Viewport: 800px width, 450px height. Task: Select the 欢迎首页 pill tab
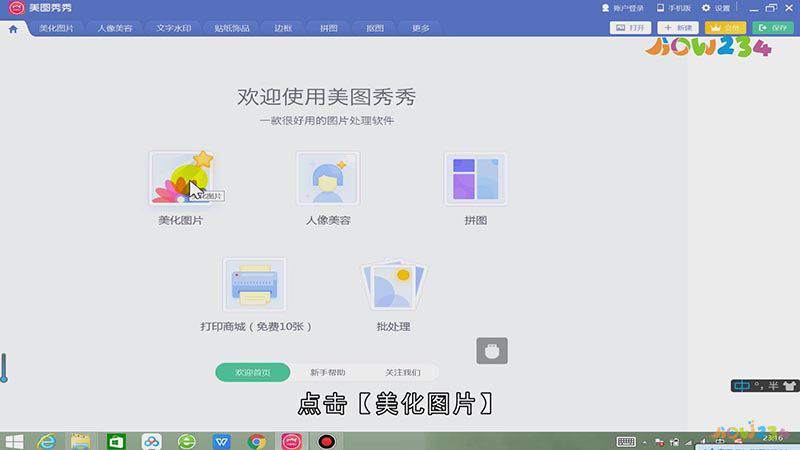pos(253,372)
